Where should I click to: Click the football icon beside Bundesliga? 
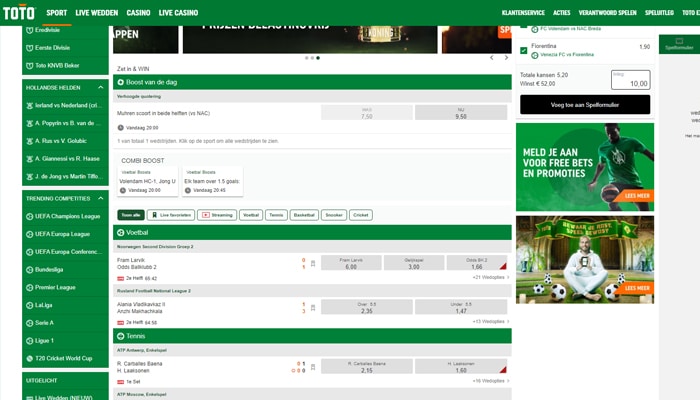click(x=29, y=270)
